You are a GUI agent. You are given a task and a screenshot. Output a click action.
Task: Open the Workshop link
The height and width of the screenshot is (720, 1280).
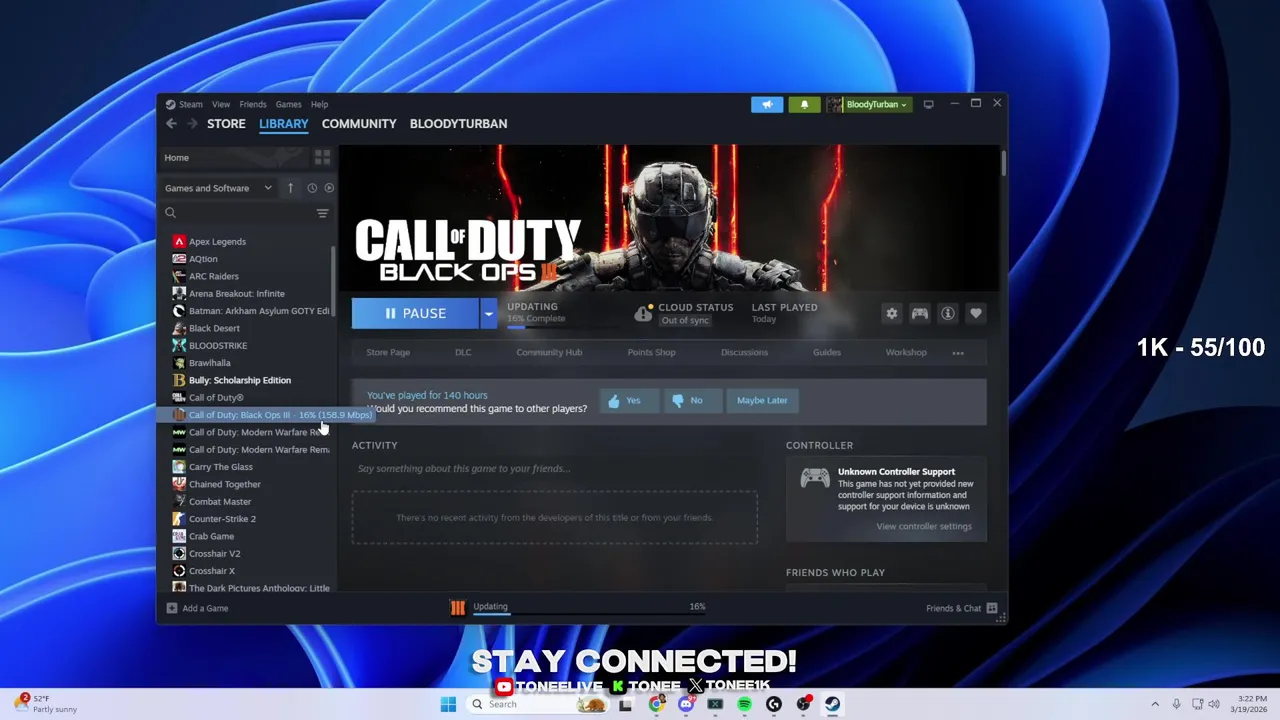point(906,353)
